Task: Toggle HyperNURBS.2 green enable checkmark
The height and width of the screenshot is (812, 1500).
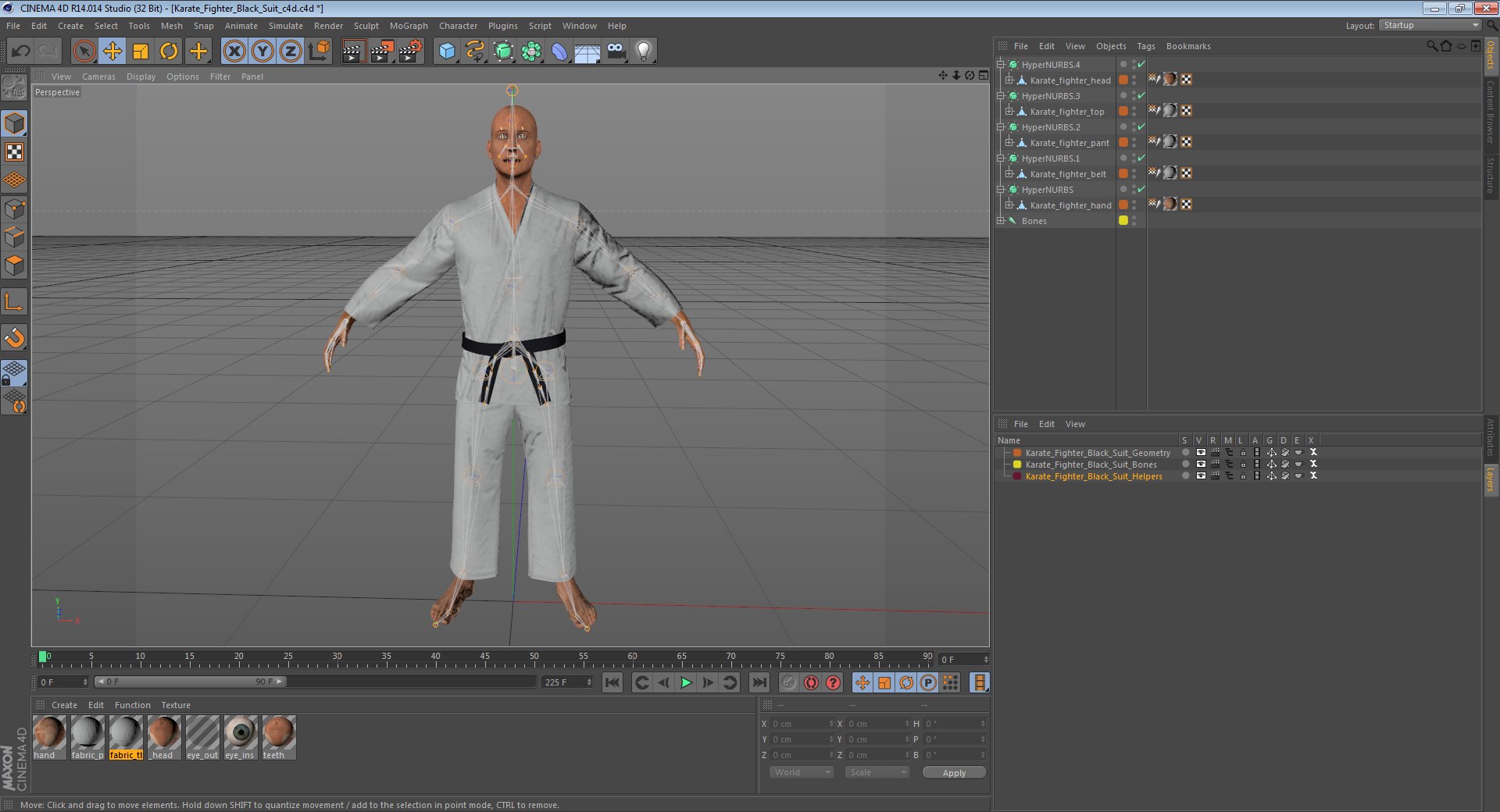Action: 1141,126
